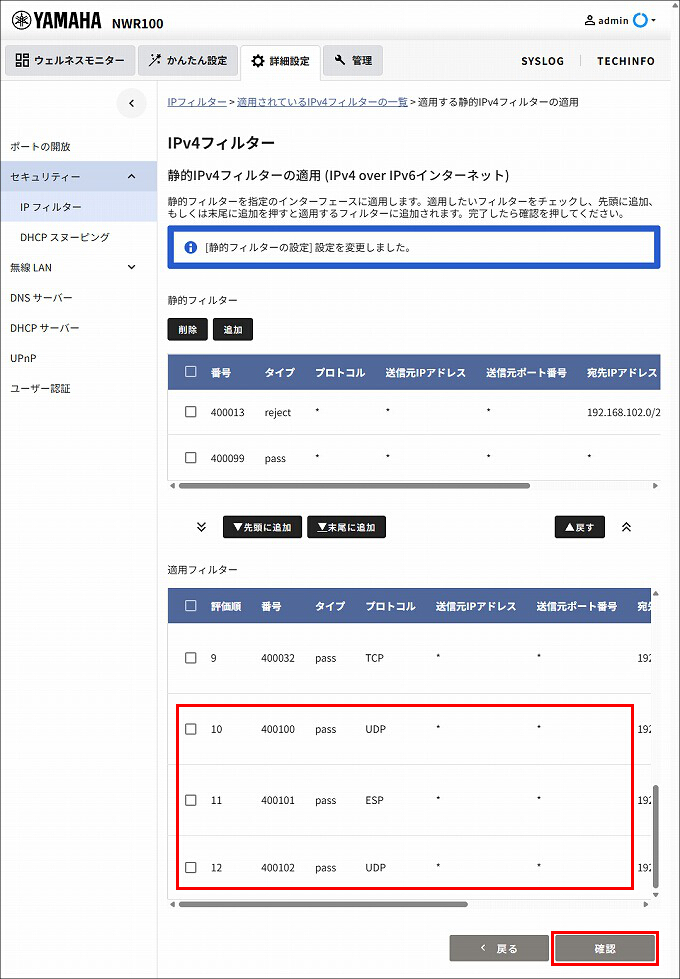
Task: Click the ▲戻す button
Action: 579,527
